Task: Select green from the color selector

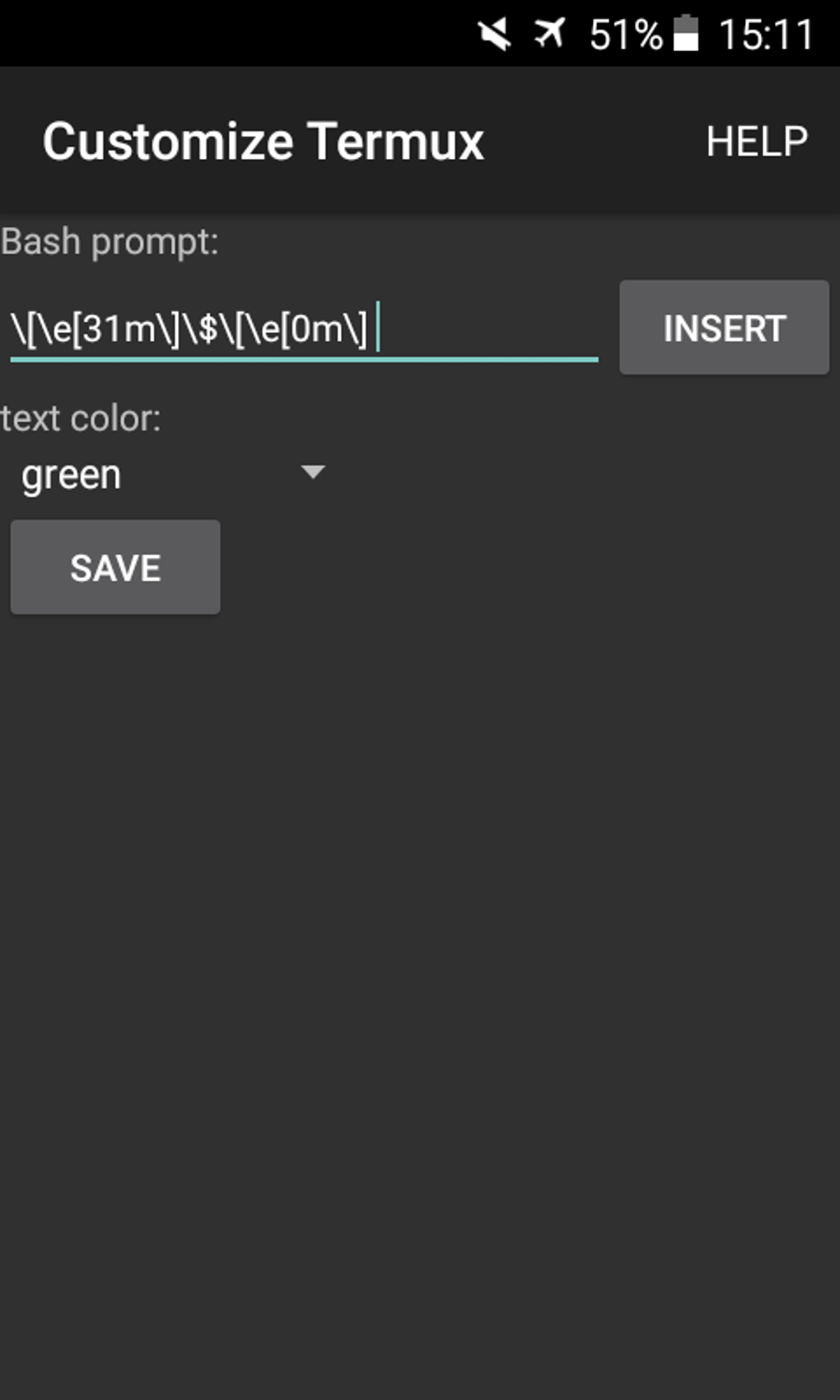Action: (72, 474)
